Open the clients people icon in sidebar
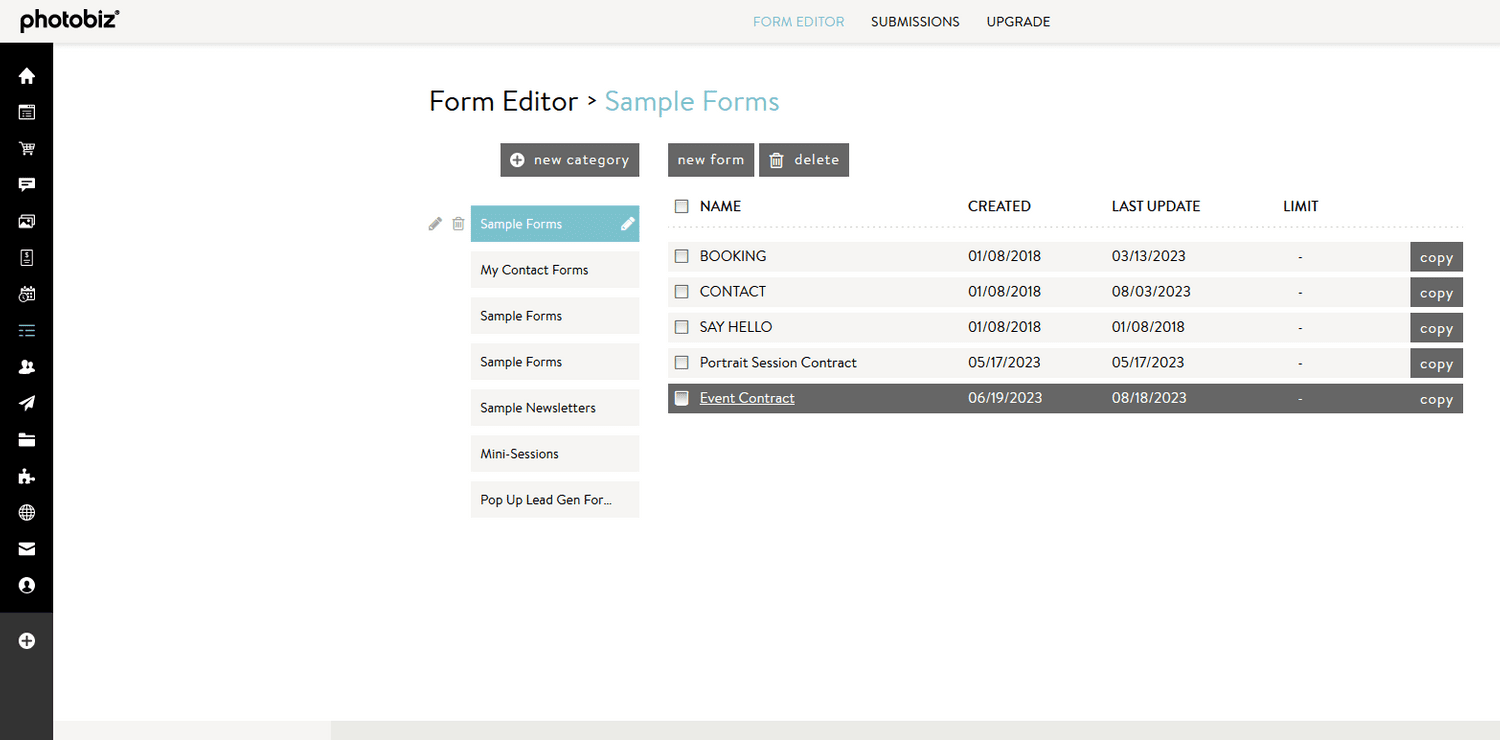The width and height of the screenshot is (1500, 740). [x=27, y=367]
